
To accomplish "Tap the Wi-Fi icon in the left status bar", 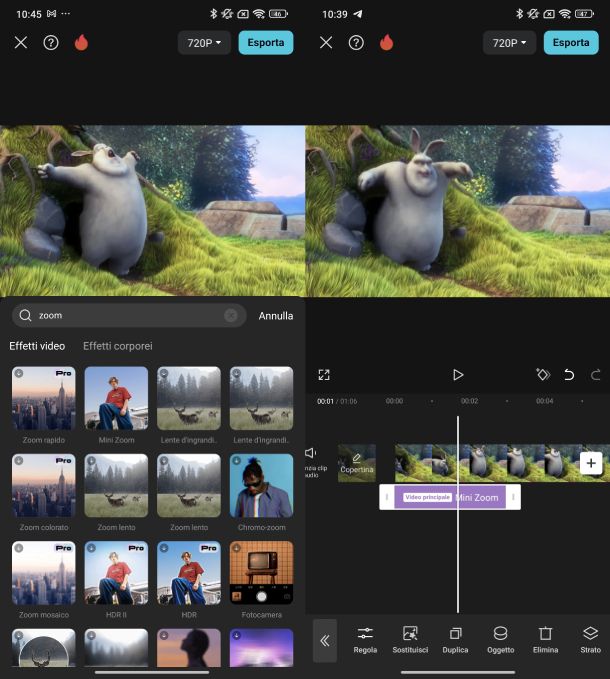I will [x=259, y=14].
